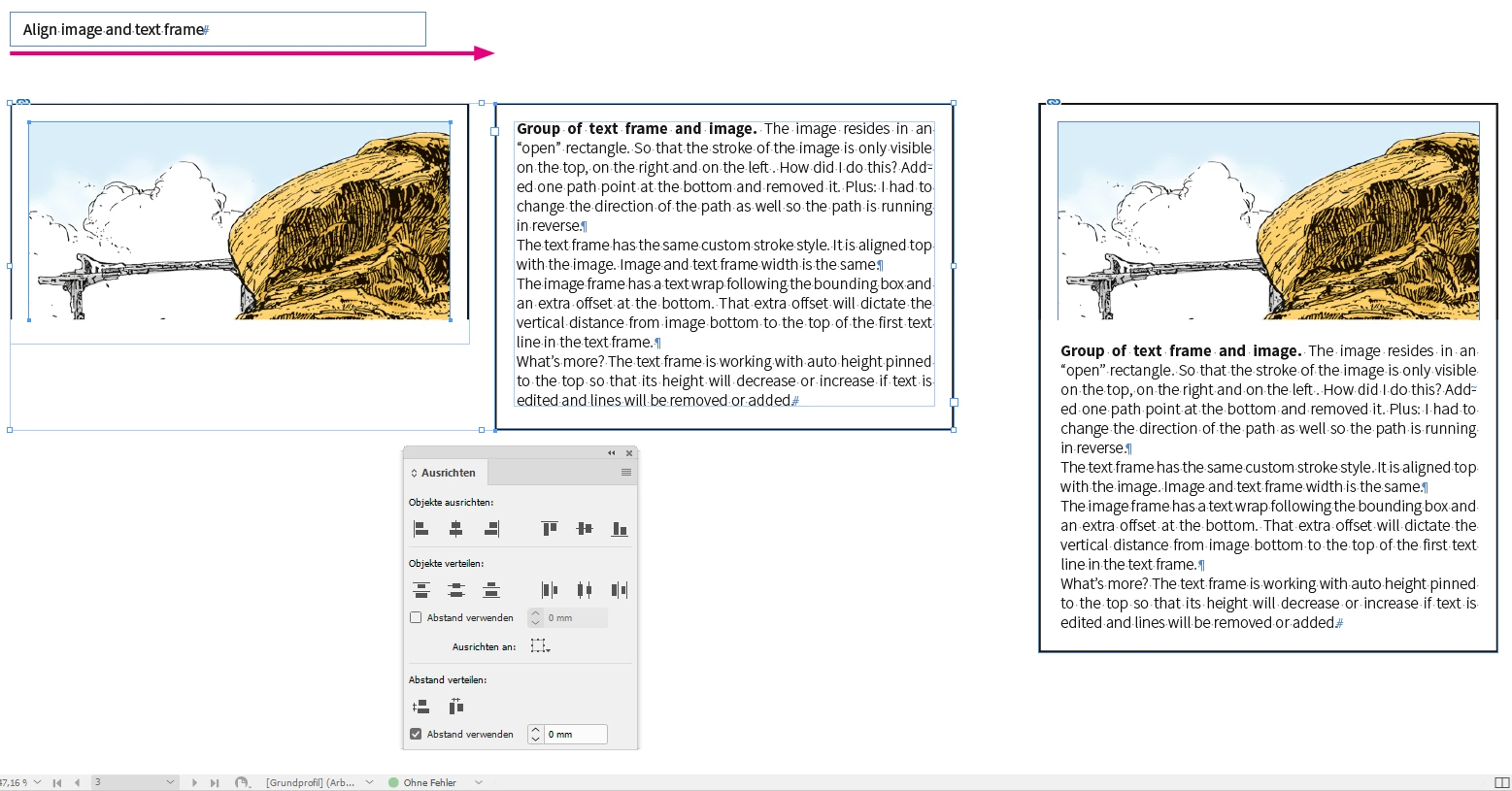1512x791 pixels.
Task: Go to the first page
Action: point(57,782)
